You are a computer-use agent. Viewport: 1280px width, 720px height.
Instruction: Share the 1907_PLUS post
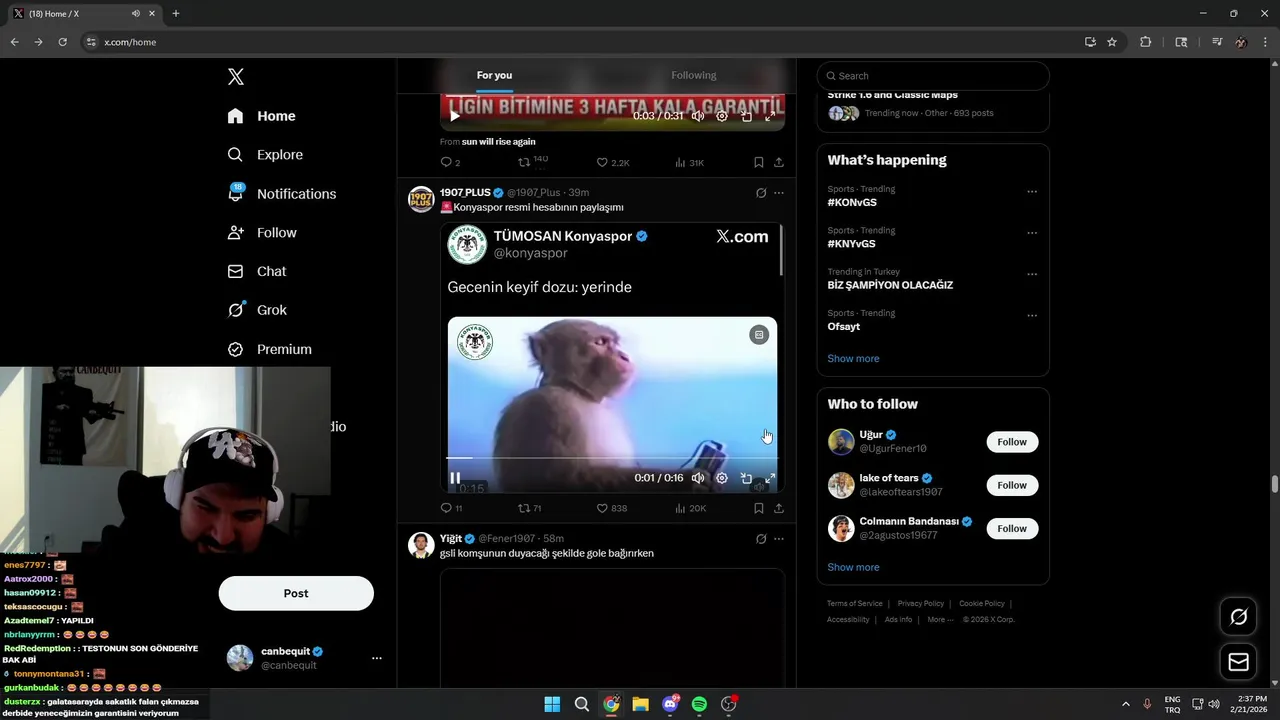[779, 508]
